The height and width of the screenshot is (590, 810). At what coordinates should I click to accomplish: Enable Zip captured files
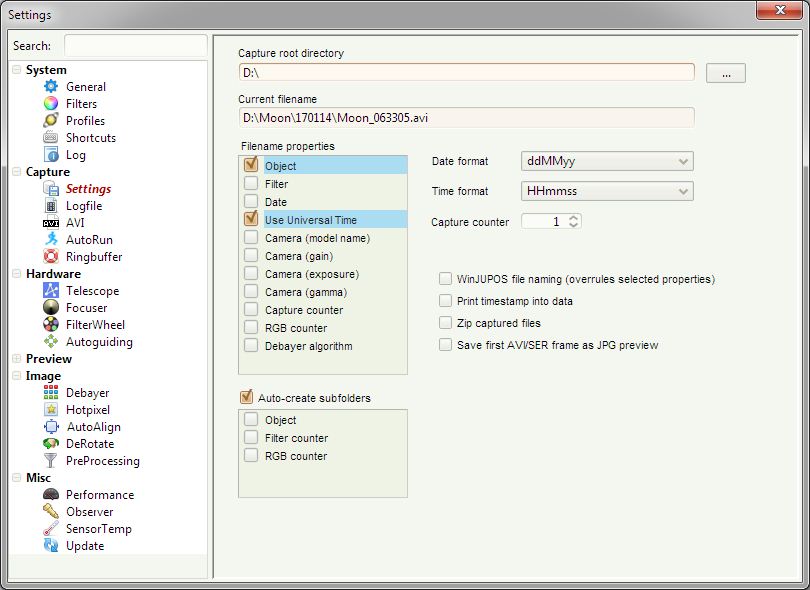445,323
